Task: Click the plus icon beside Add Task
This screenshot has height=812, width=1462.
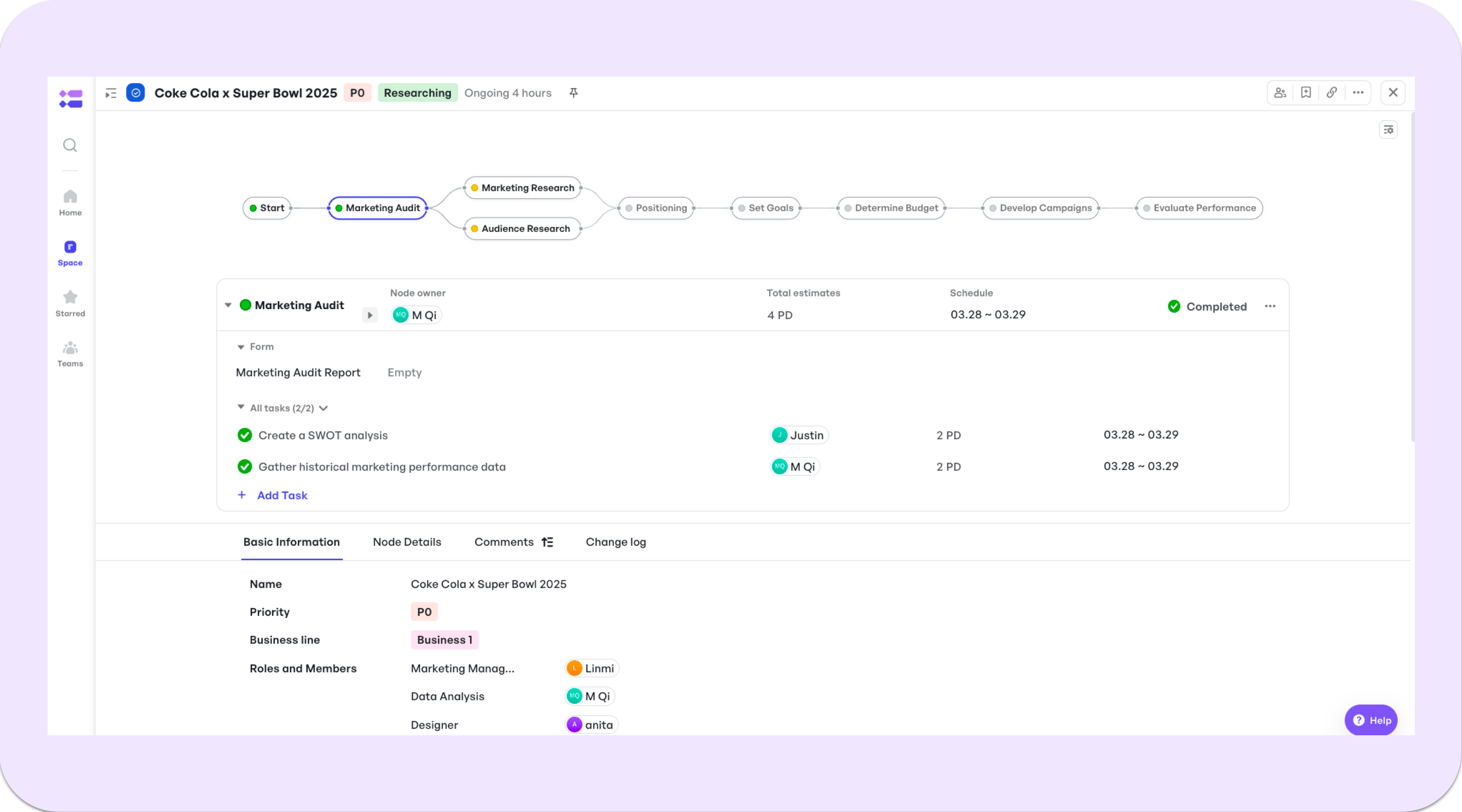Action: [242, 496]
